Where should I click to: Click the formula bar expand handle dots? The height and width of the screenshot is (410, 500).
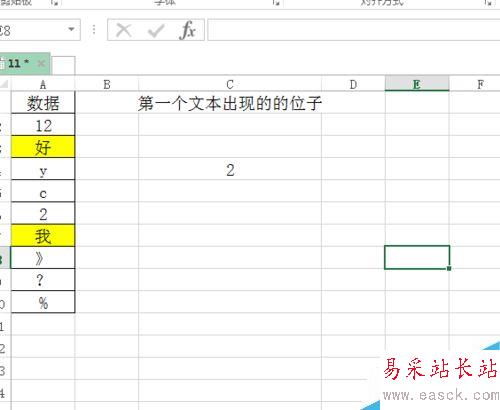tap(94, 30)
